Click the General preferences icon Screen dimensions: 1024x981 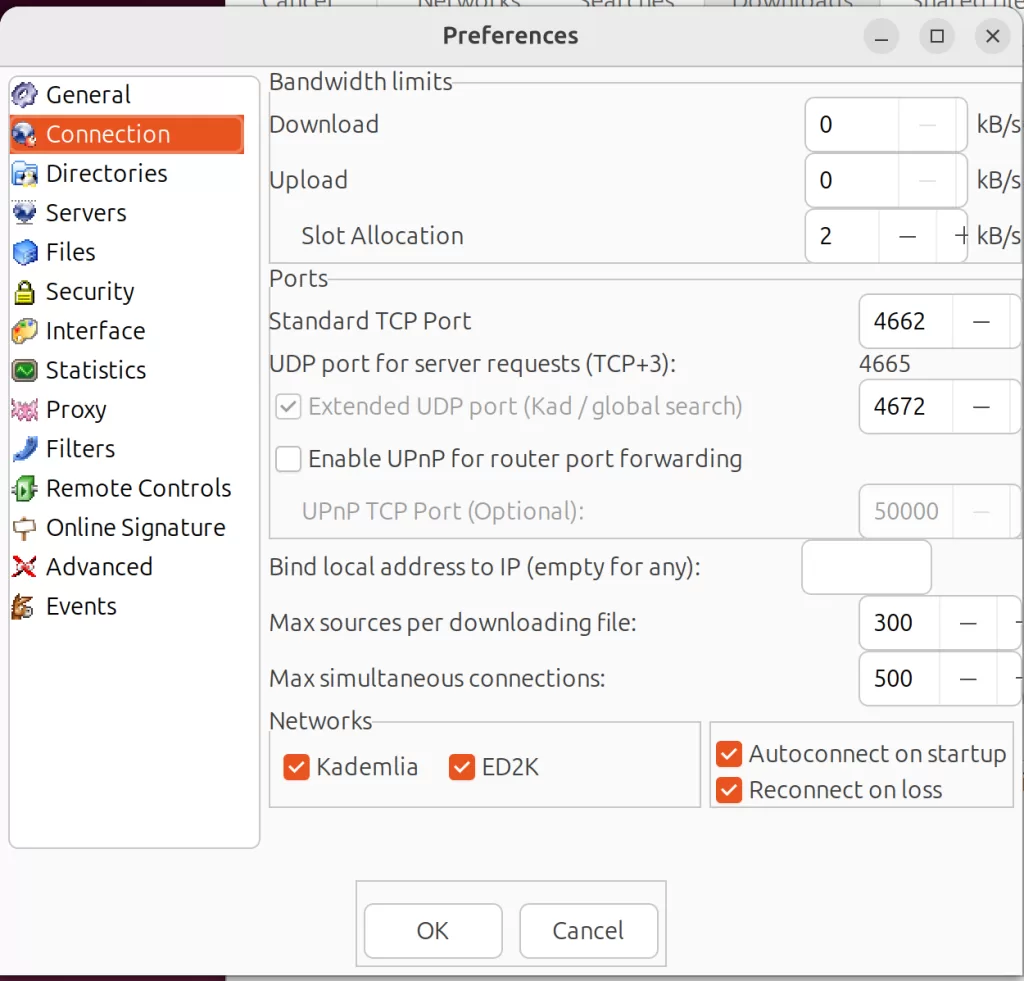25,95
